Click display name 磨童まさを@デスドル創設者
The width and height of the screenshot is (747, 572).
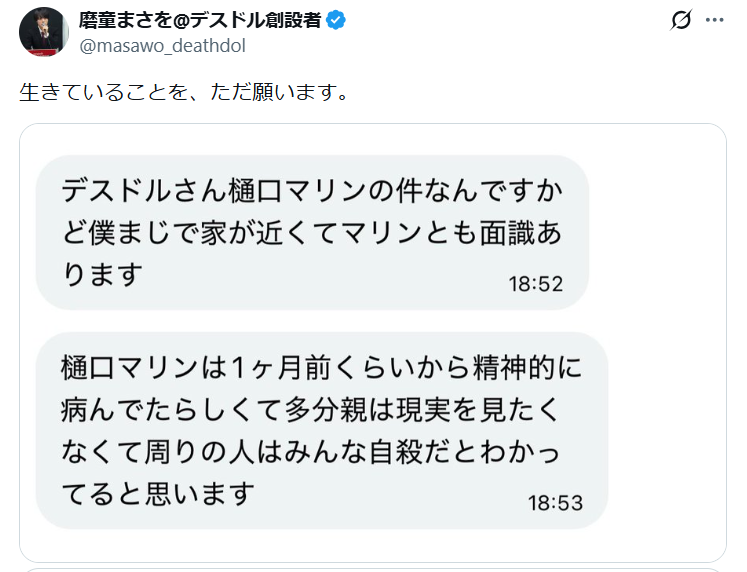pos(200,20)
